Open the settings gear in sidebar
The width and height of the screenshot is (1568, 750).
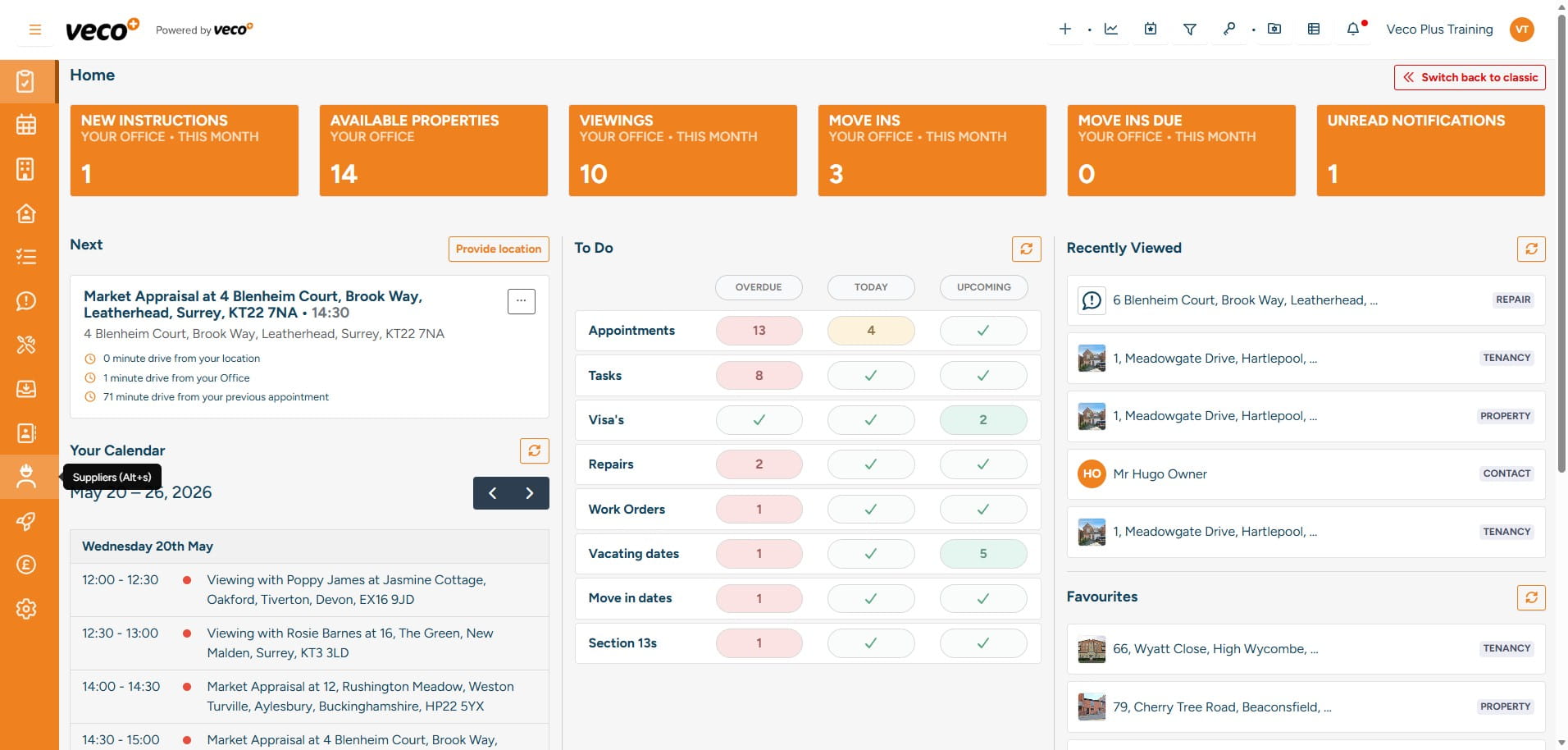pos(26,609)
